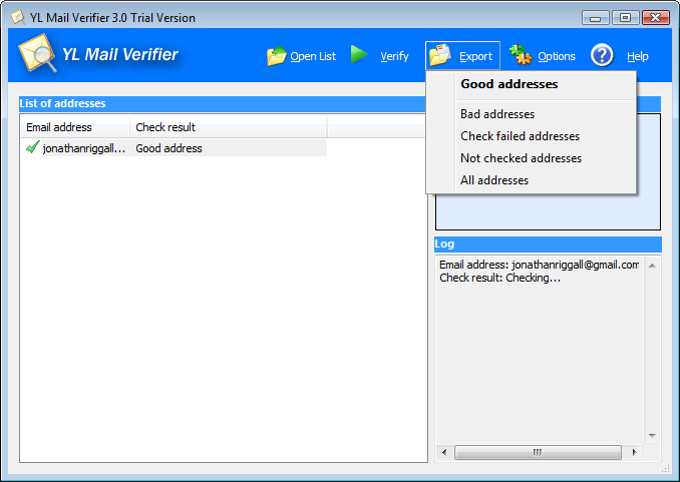Screen dimensions: 680x482
Task: Click the Email address line in Log
Action: point(539,265)
